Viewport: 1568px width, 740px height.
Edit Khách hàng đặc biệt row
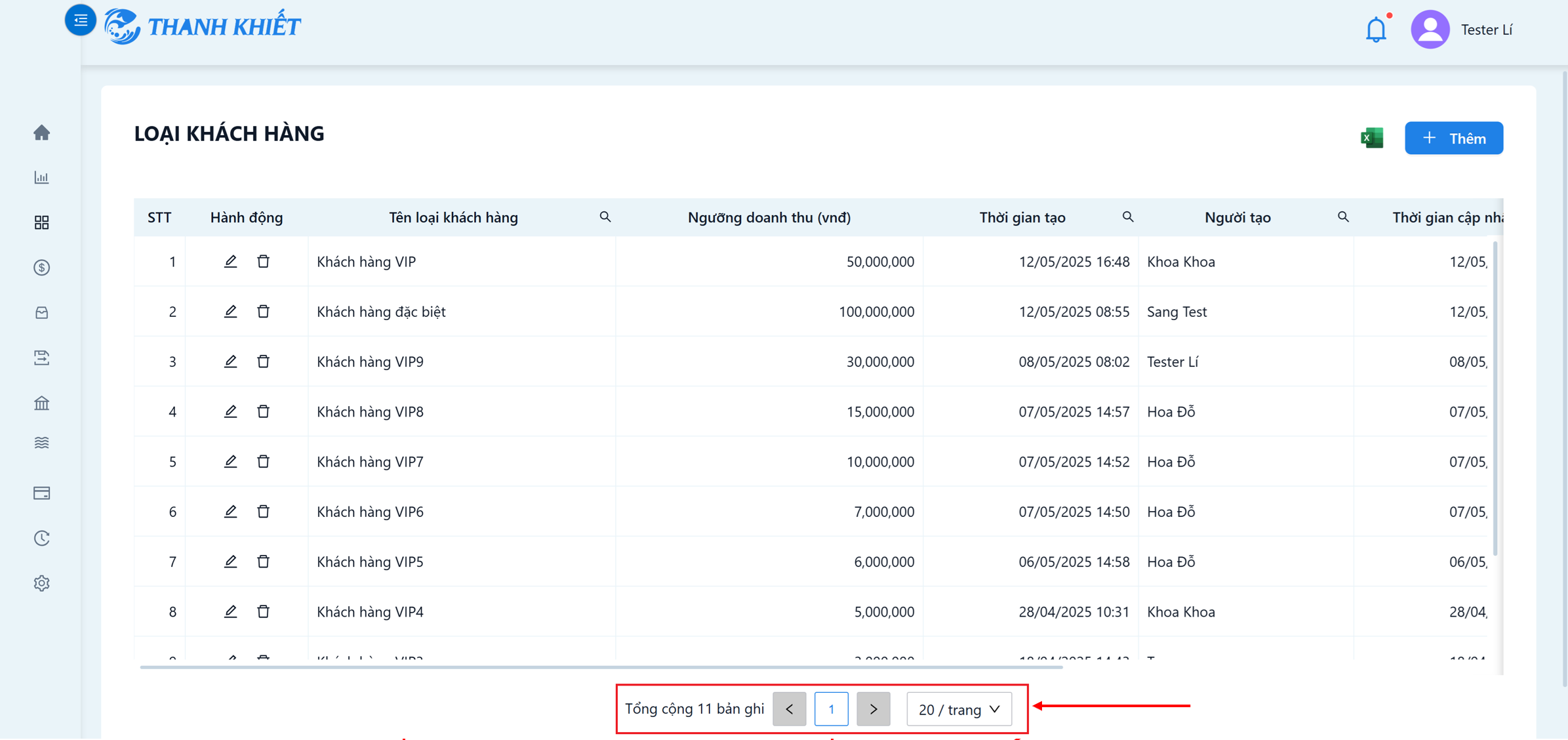(x=230, y=311)
